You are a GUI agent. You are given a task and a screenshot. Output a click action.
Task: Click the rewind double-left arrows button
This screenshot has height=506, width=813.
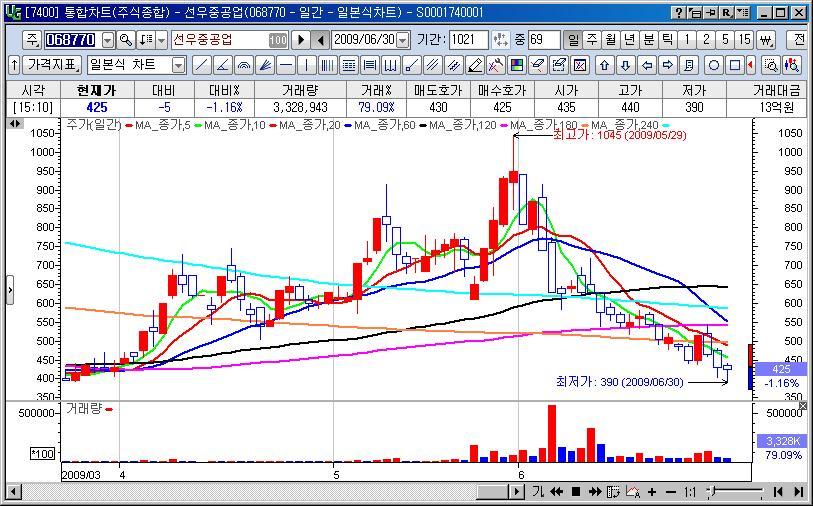[x=556, y=491]
